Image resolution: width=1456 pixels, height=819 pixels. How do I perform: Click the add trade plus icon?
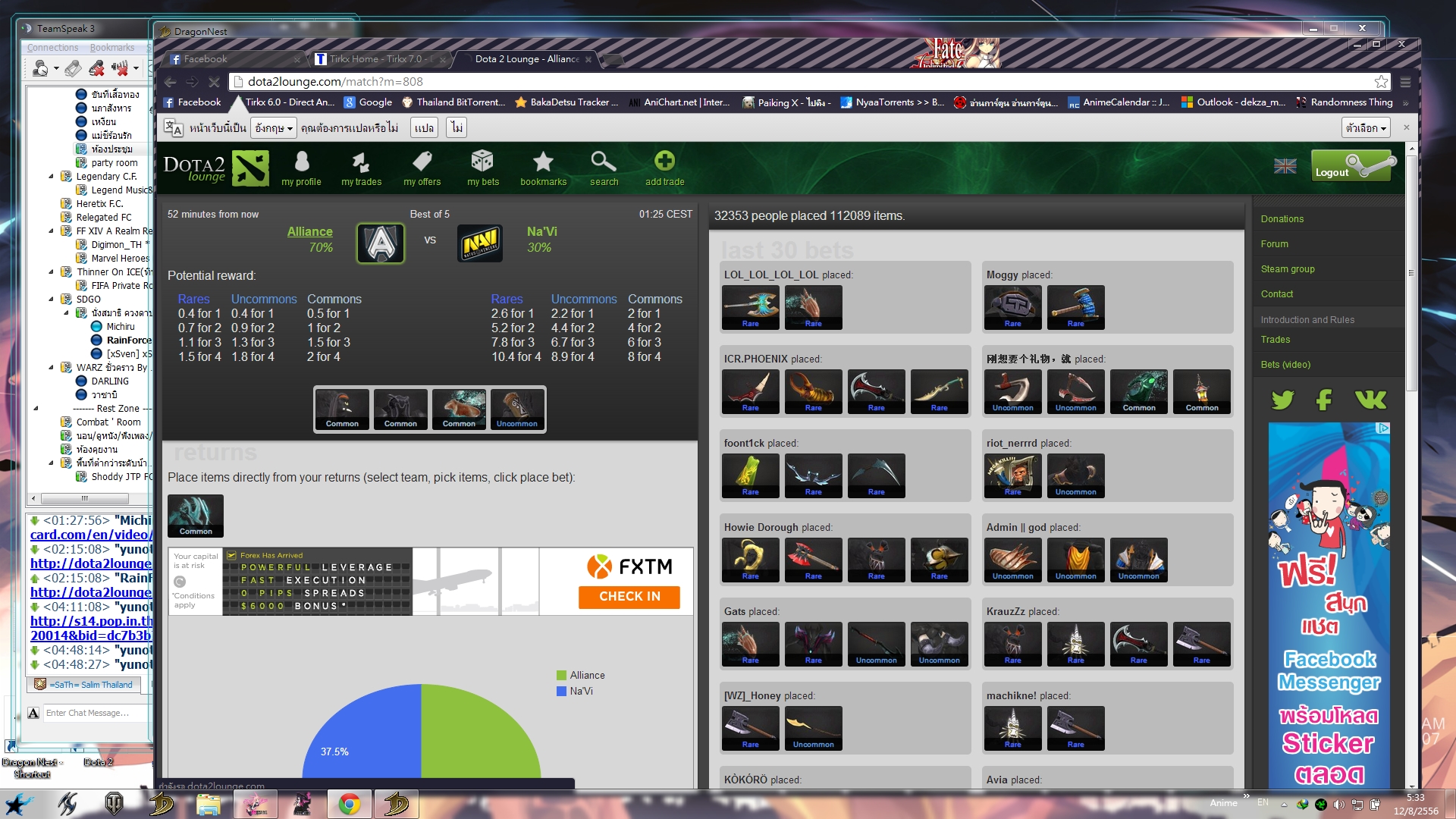click(x=664, y=162)
